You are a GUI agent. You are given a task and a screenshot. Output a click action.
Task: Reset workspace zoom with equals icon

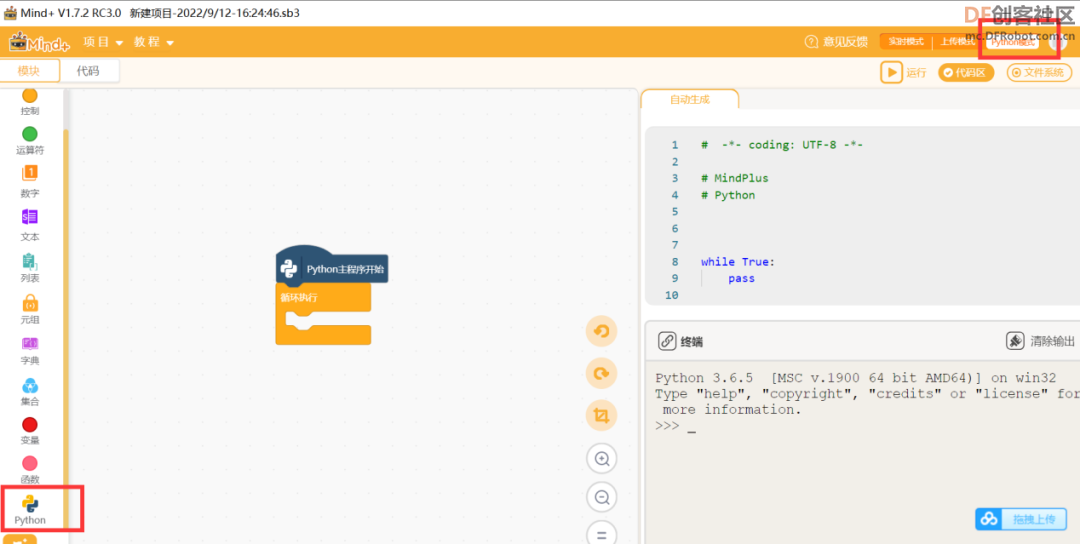click(x=602, y=534)
